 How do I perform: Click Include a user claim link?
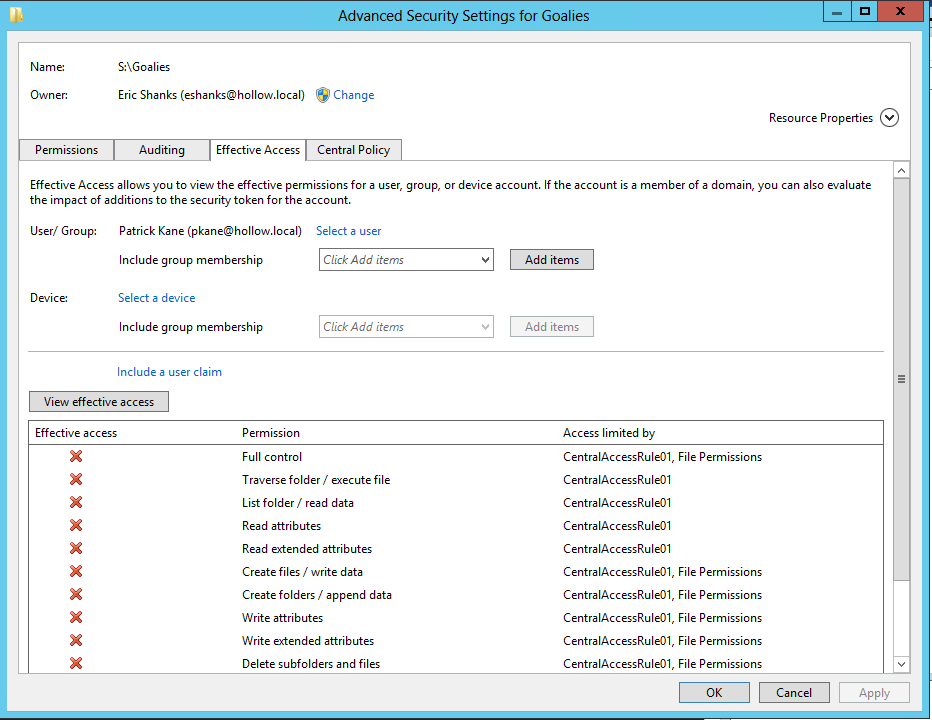click(x=169, y=372)
